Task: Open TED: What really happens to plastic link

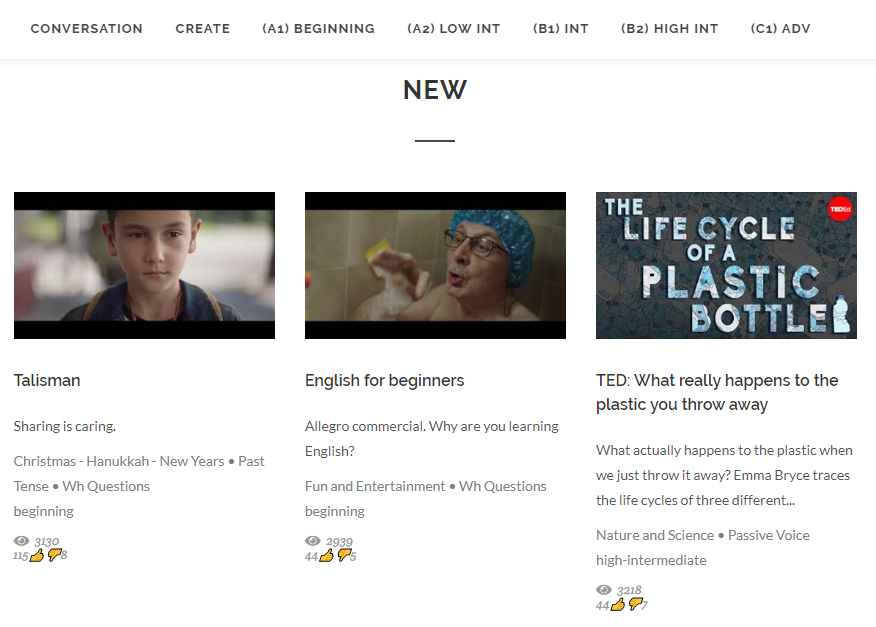Action: click(717, 392)
